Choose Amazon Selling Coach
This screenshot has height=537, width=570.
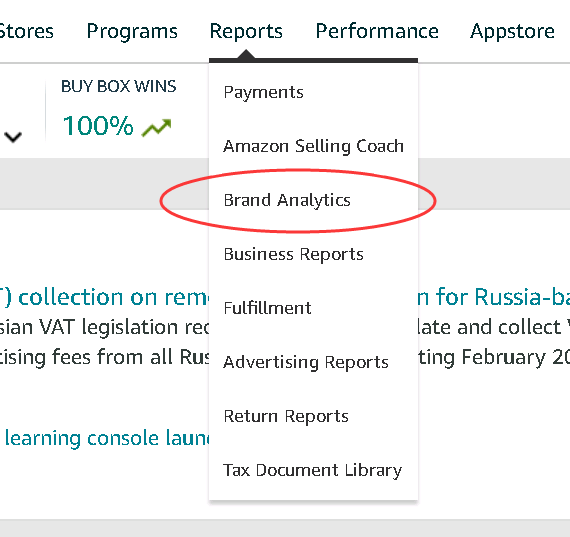pyautogui.click(x=313, y=146)
